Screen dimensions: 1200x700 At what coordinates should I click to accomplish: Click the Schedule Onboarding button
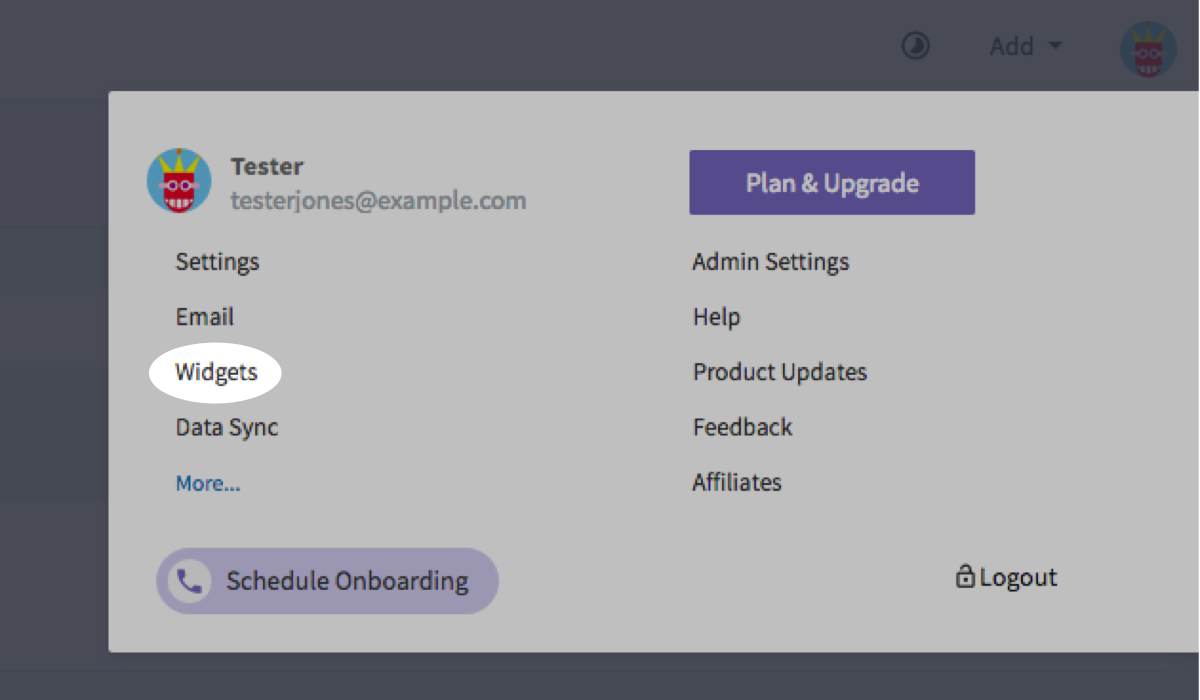pos(346,581)
